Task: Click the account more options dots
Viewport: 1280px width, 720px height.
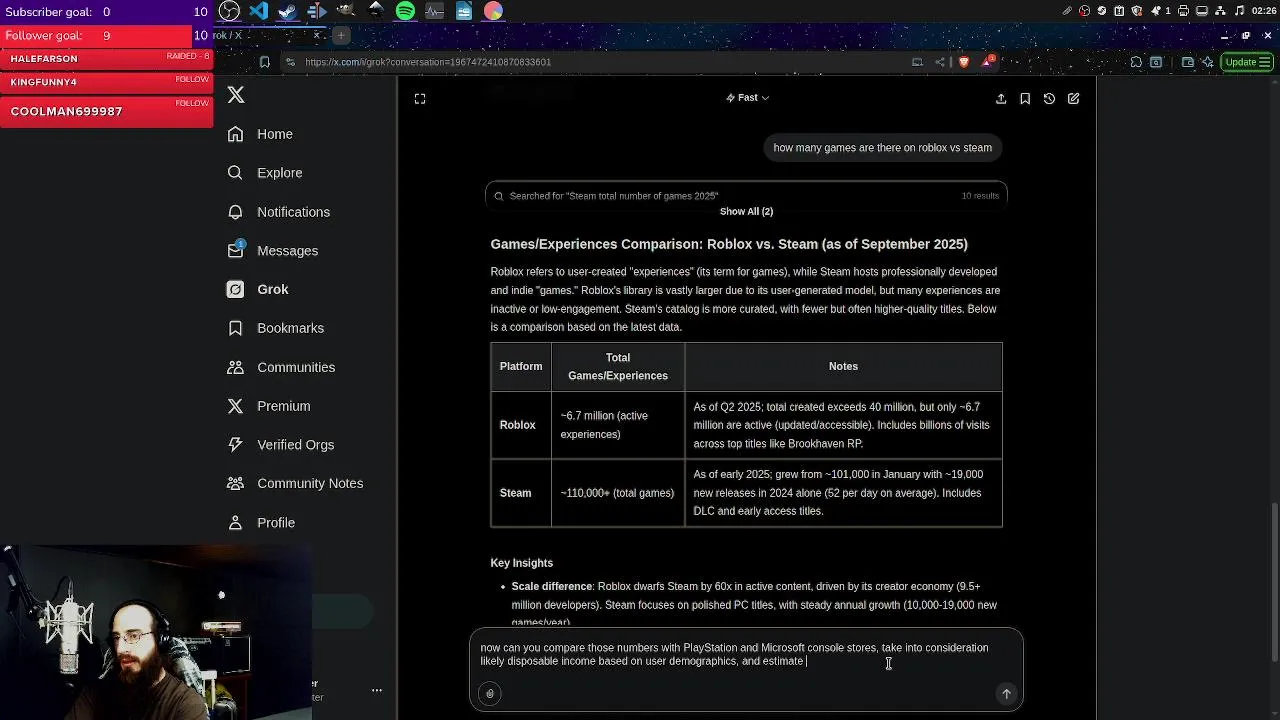Action: (x=377, y=690)
